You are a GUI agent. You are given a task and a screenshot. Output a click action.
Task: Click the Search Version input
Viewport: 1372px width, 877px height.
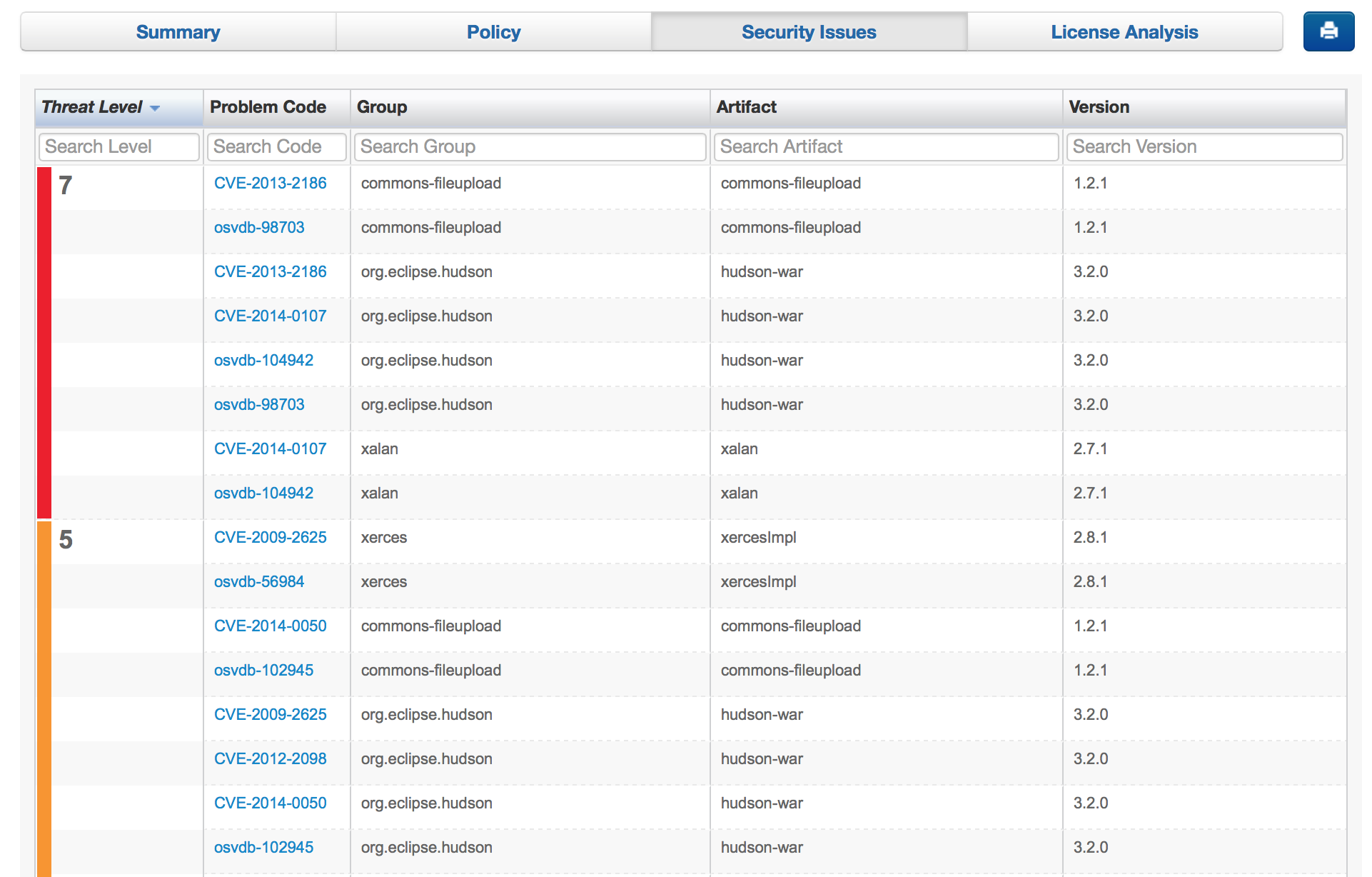coord(1204,146)
